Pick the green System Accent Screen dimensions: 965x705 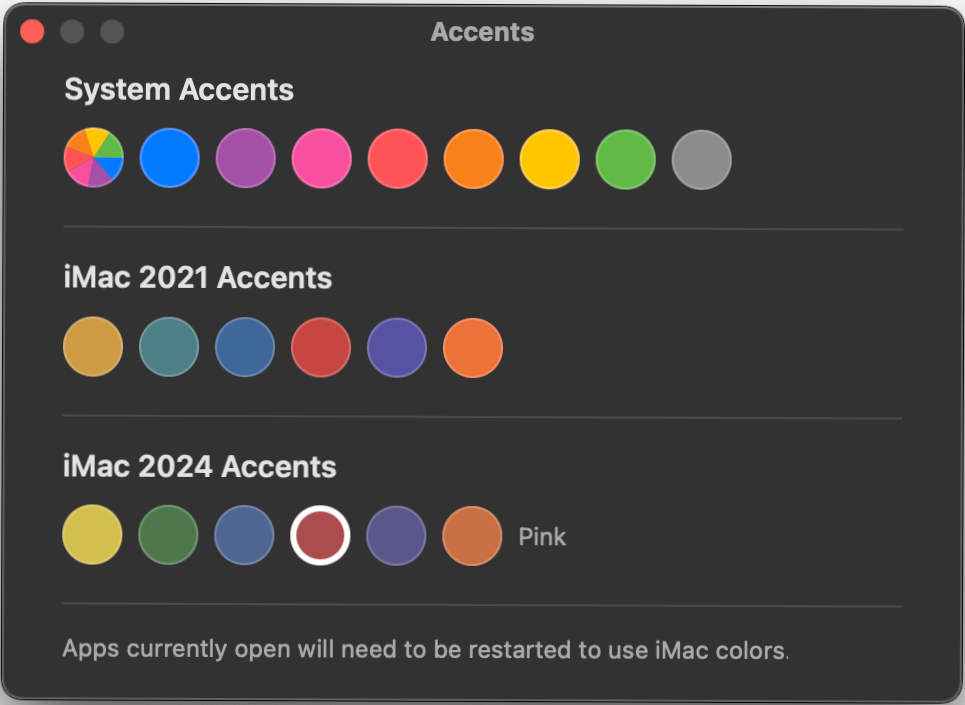tap(625, 158)
